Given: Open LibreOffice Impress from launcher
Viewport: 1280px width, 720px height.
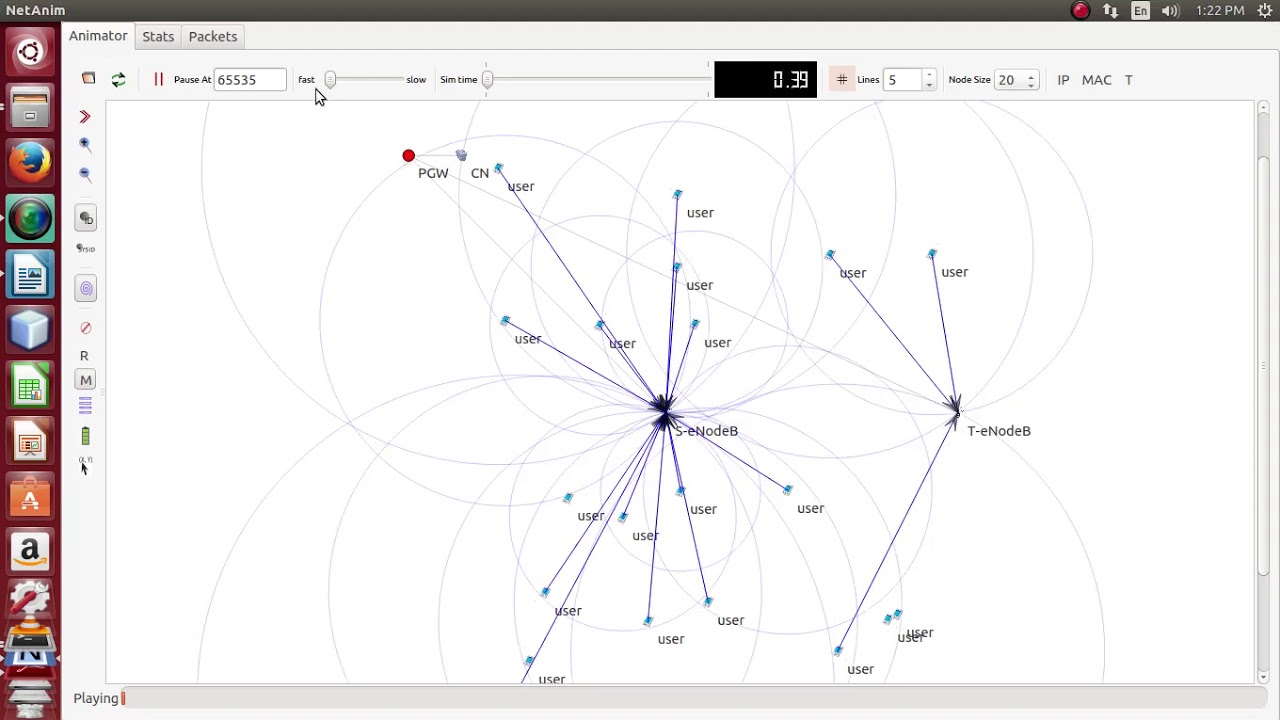Looking at the screenshot, I should tap(30, 443).
